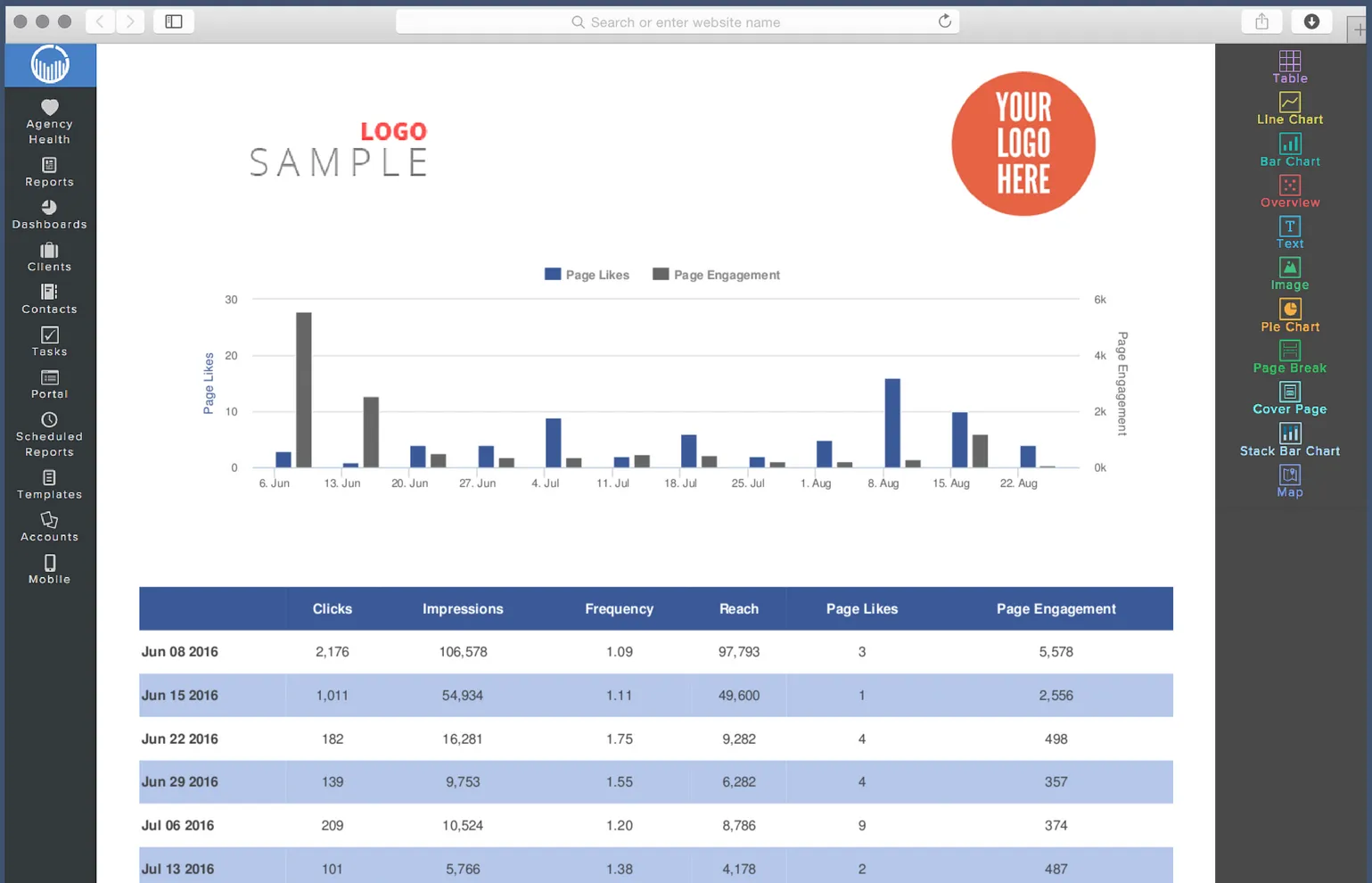The image size is (1372, 883).
Task: Hide the Page Likes series via legend
Action: click(x=587, y=274)
